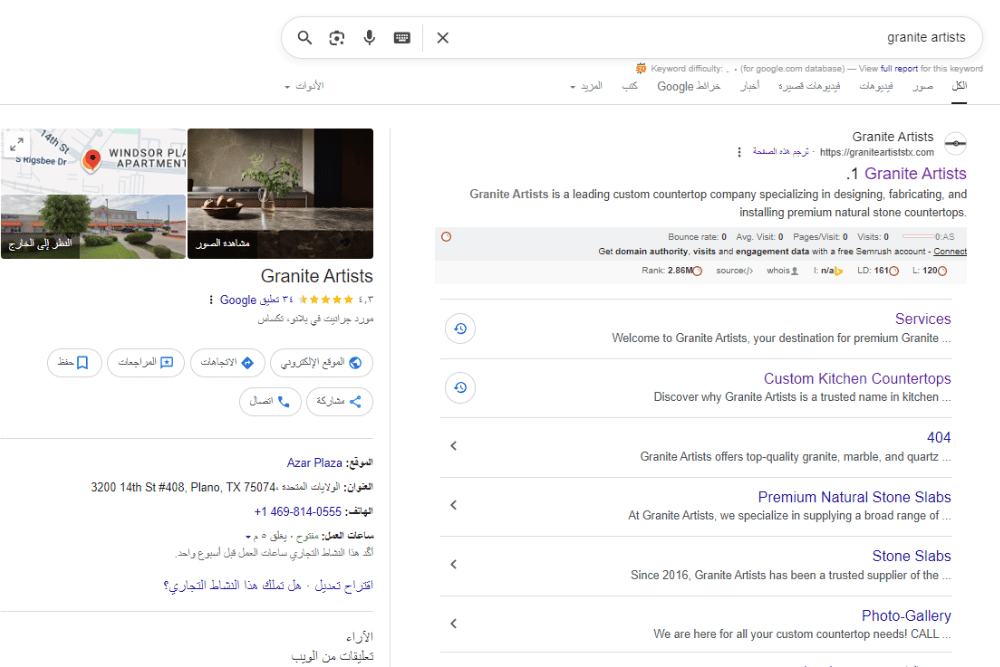The height and width of the screenshot is (667, 1000).
Task: Click 'هل تملك هذا النشاط التجاري؟' link
Action: click(232, 585)
